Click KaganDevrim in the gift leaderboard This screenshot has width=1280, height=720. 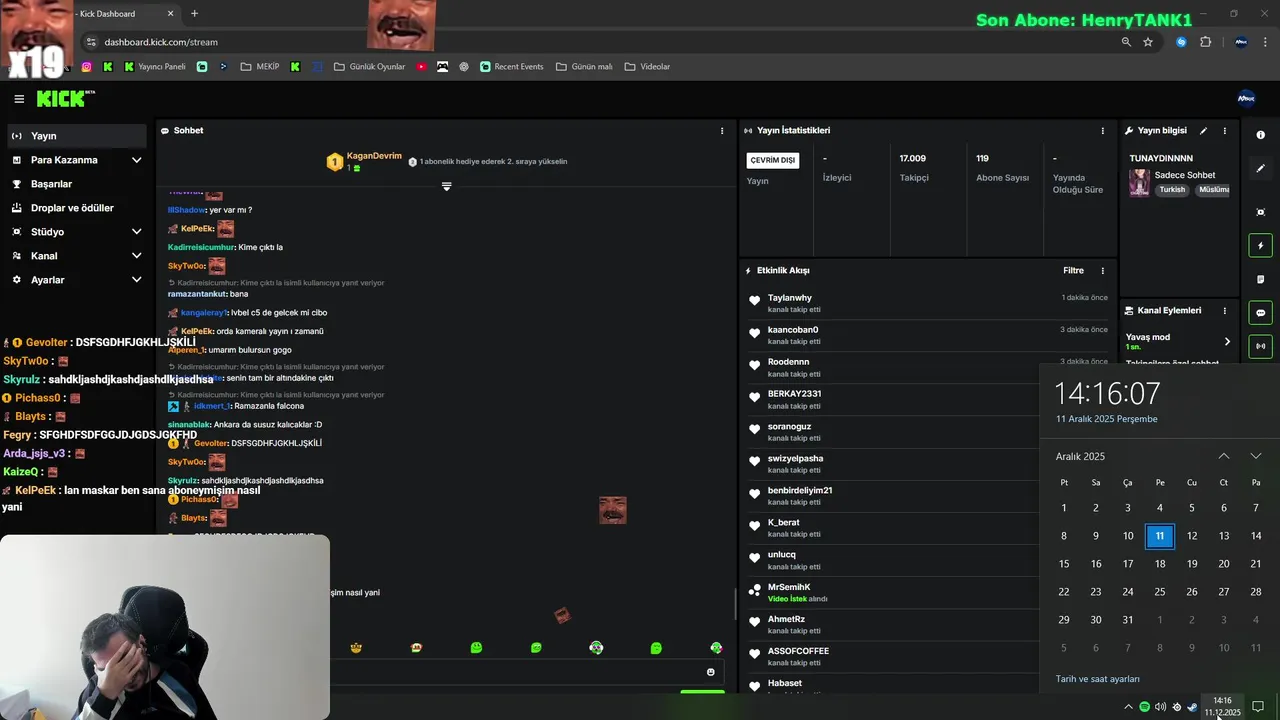(374, 156)
